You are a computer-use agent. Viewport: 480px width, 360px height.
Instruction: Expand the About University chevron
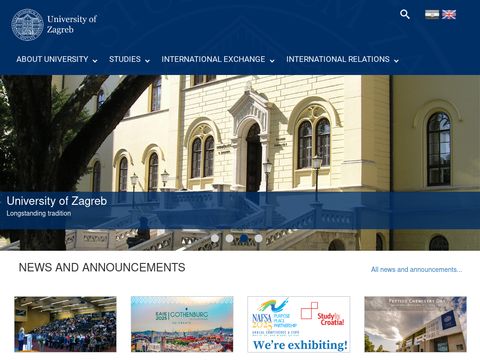pyautogui.click(x=95, y=61)
